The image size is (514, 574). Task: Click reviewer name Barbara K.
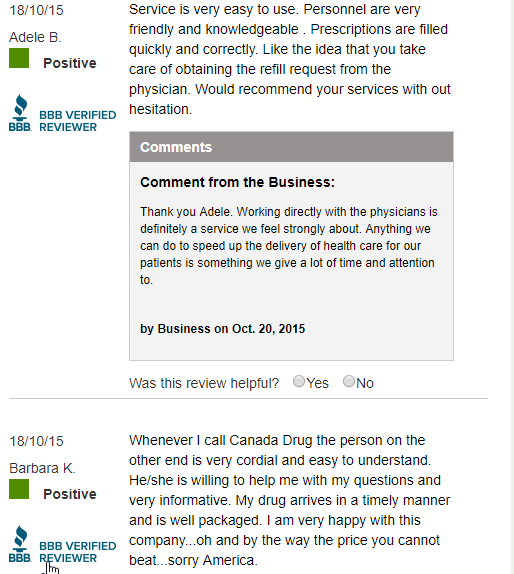point(42,468)
